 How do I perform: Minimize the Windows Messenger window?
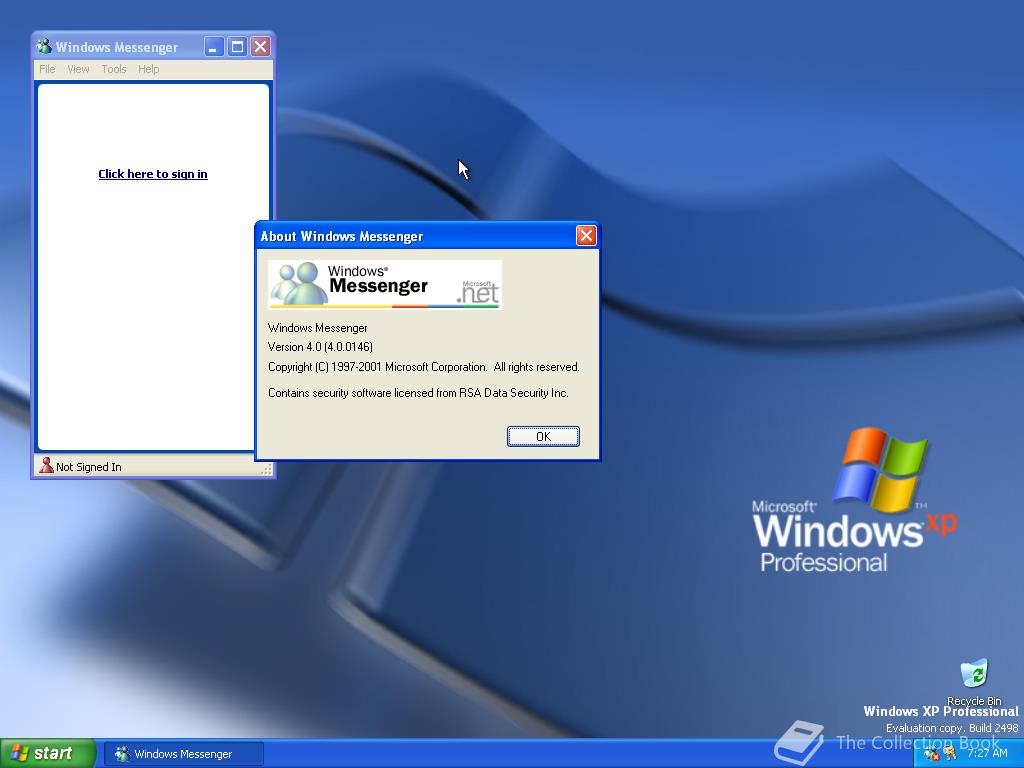click(214, 46)
